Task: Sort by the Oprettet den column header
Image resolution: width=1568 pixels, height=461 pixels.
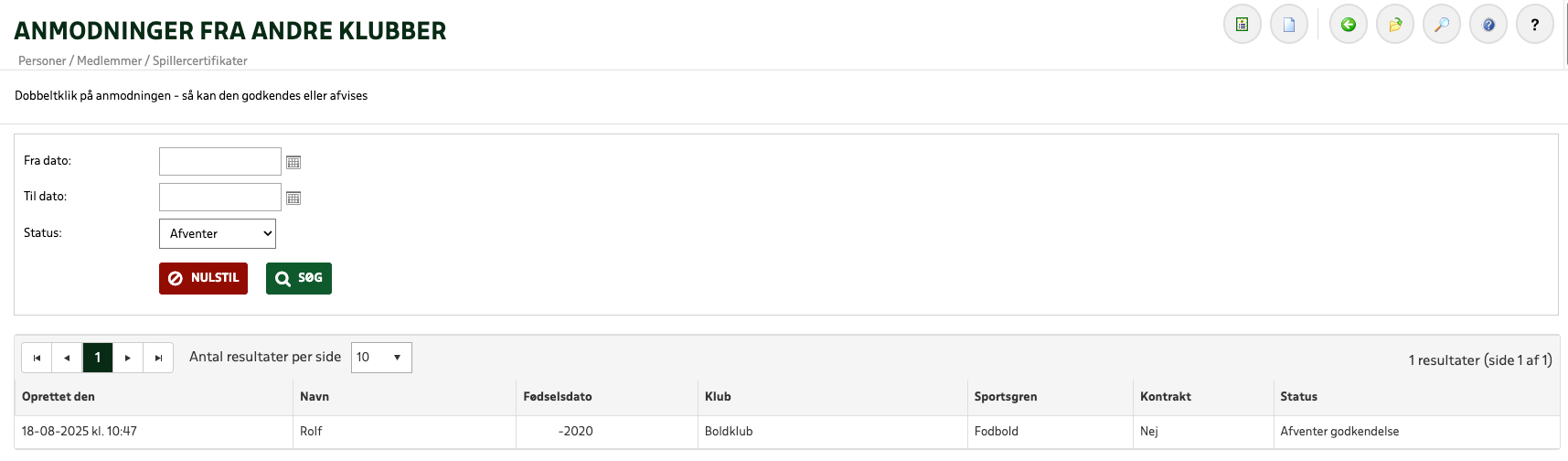Action: pyautogui.click(x=59, y=397)
